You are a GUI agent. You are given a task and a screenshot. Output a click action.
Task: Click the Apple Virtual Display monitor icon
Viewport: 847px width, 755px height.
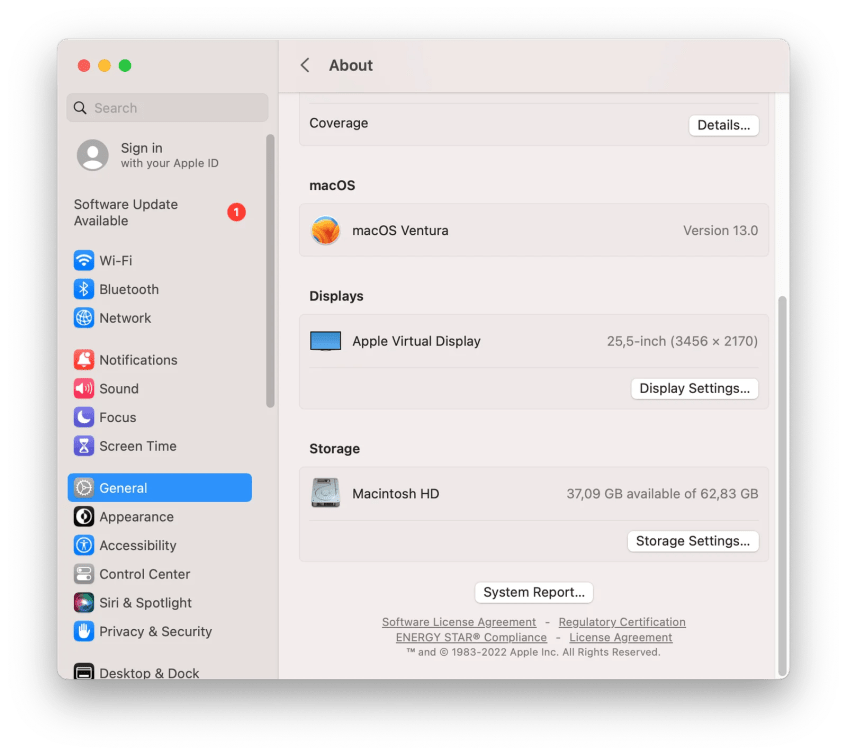[x=325, y=341]
